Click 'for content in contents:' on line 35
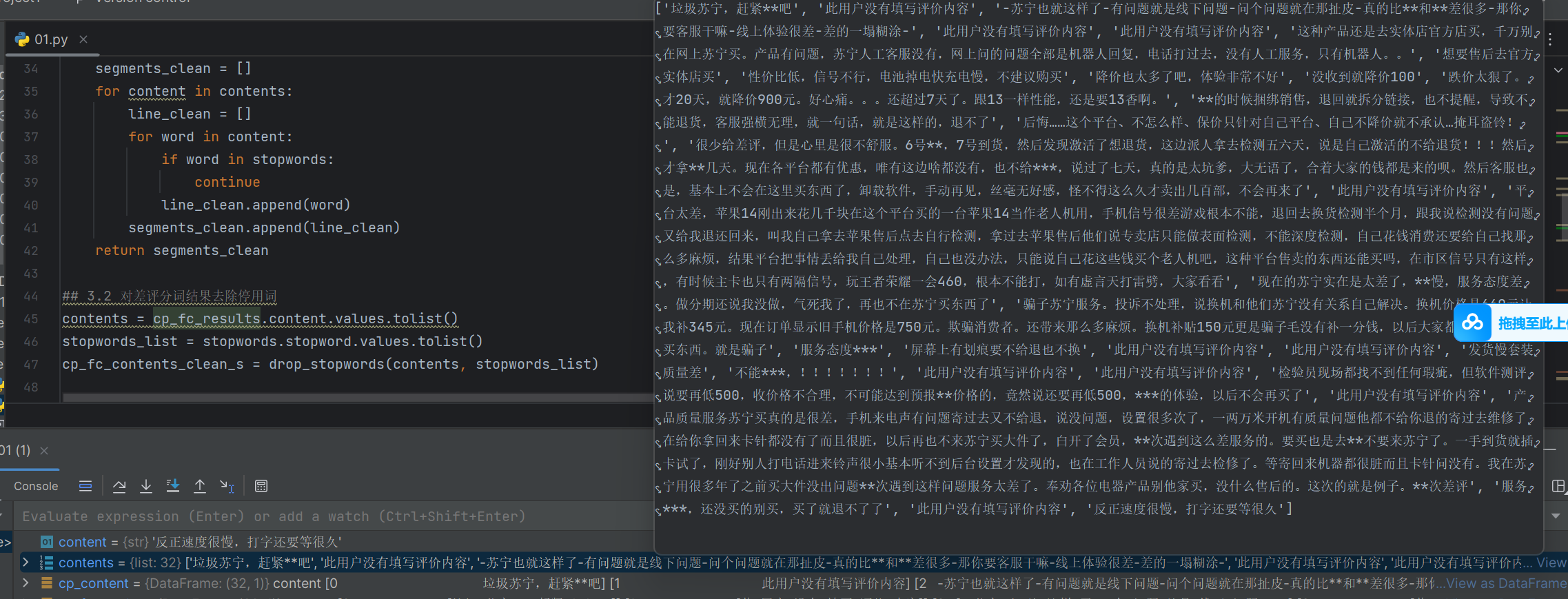This screenshot has width=1568, height=599. [194, 91]
